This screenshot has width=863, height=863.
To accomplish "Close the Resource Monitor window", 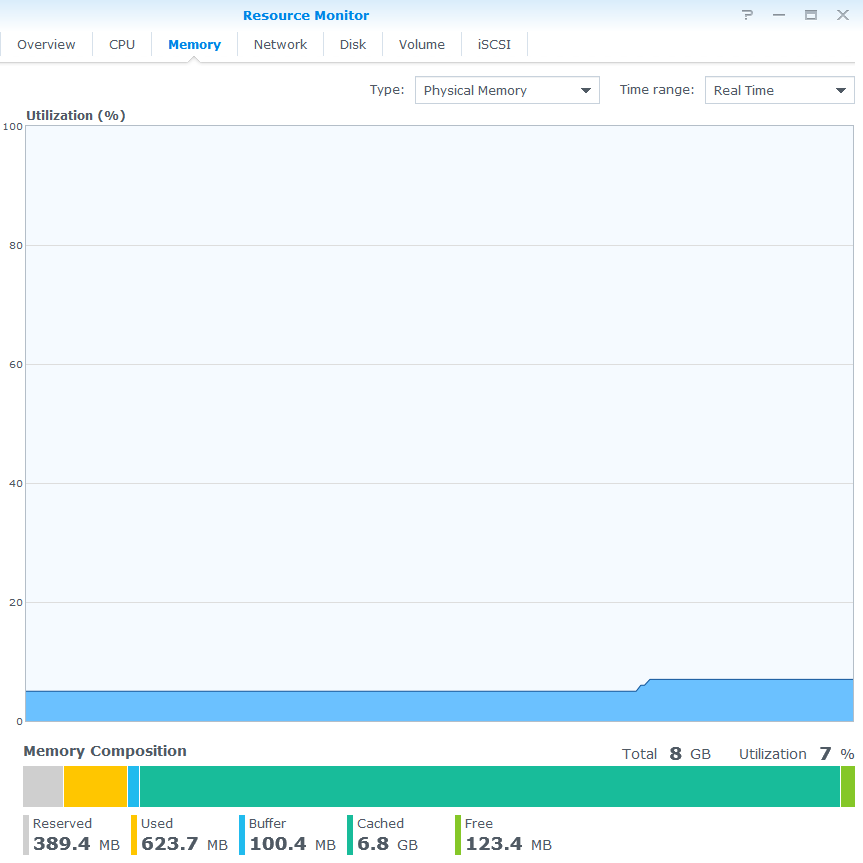I will (x=843, y=15).
